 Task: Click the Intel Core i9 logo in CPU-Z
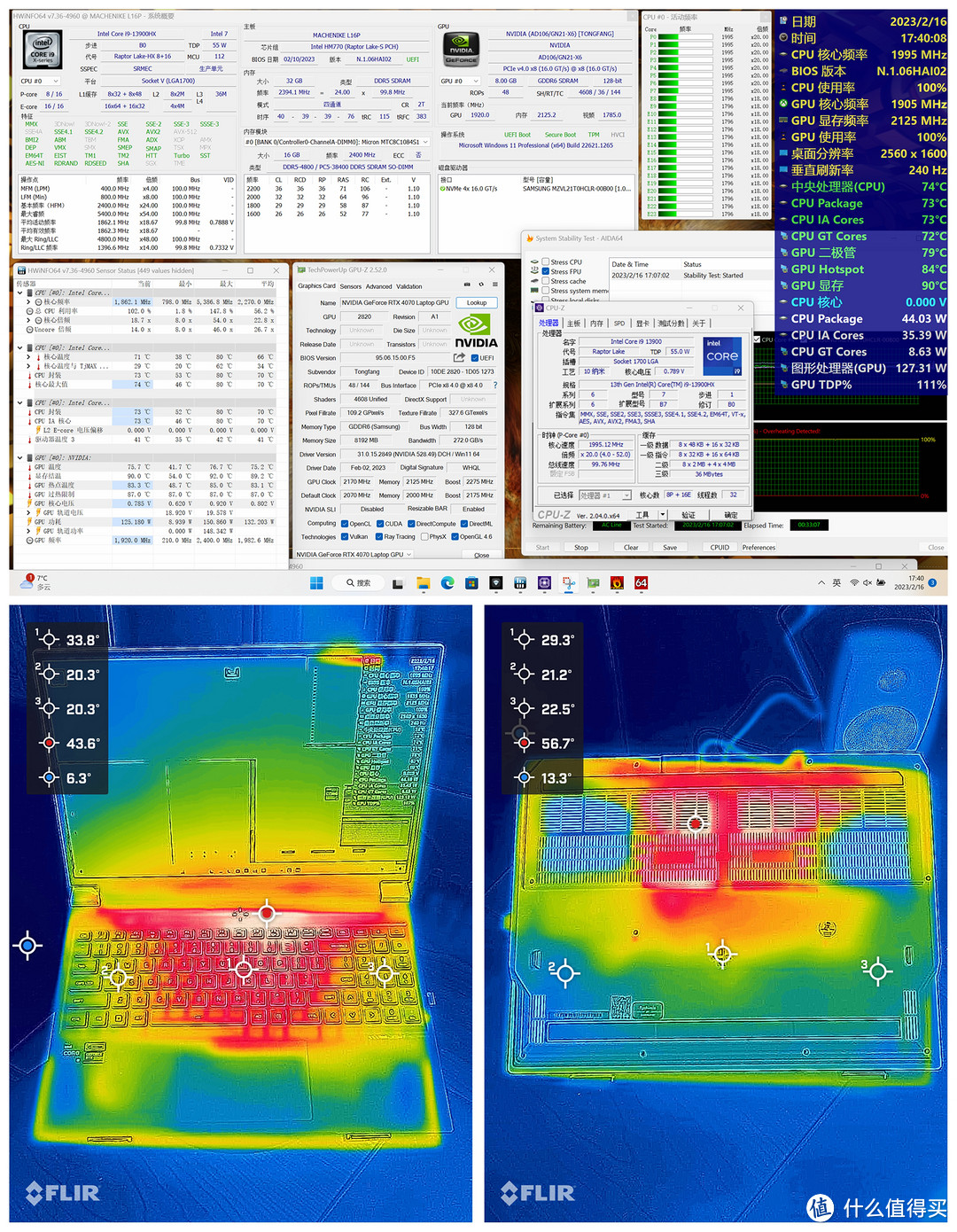pyautogui.click(x=722, y=356)
